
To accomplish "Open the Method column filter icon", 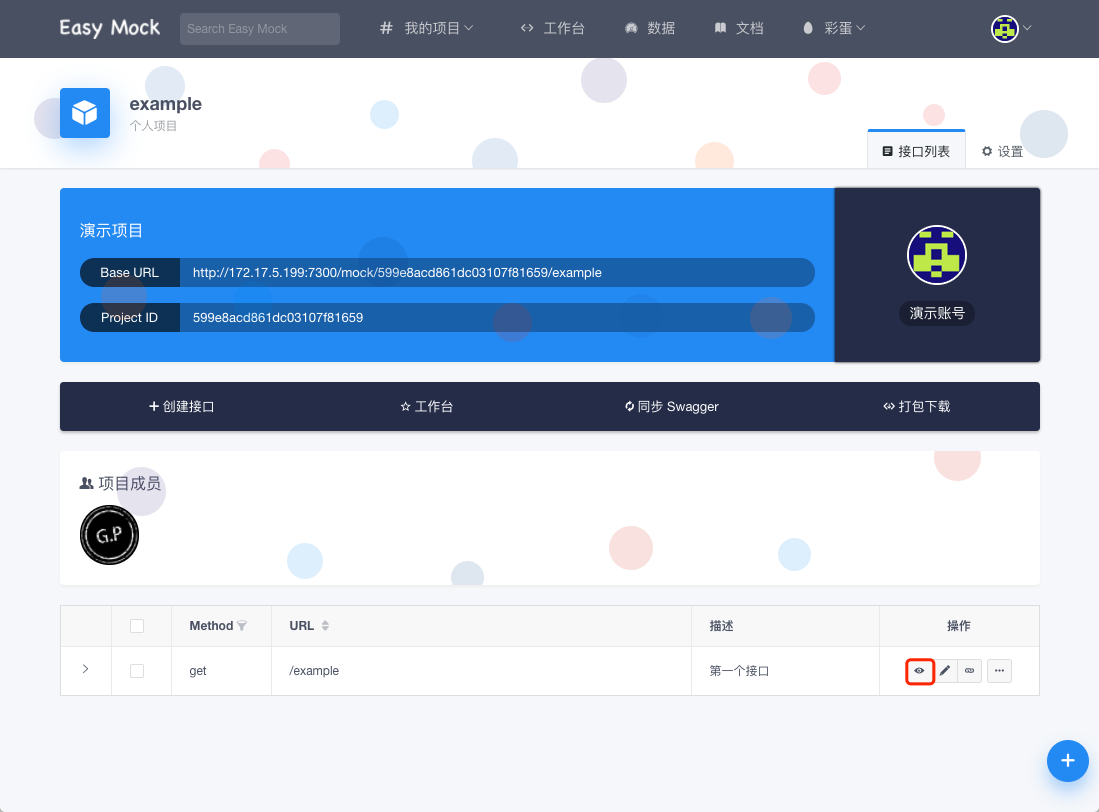I will coord(242,626).
